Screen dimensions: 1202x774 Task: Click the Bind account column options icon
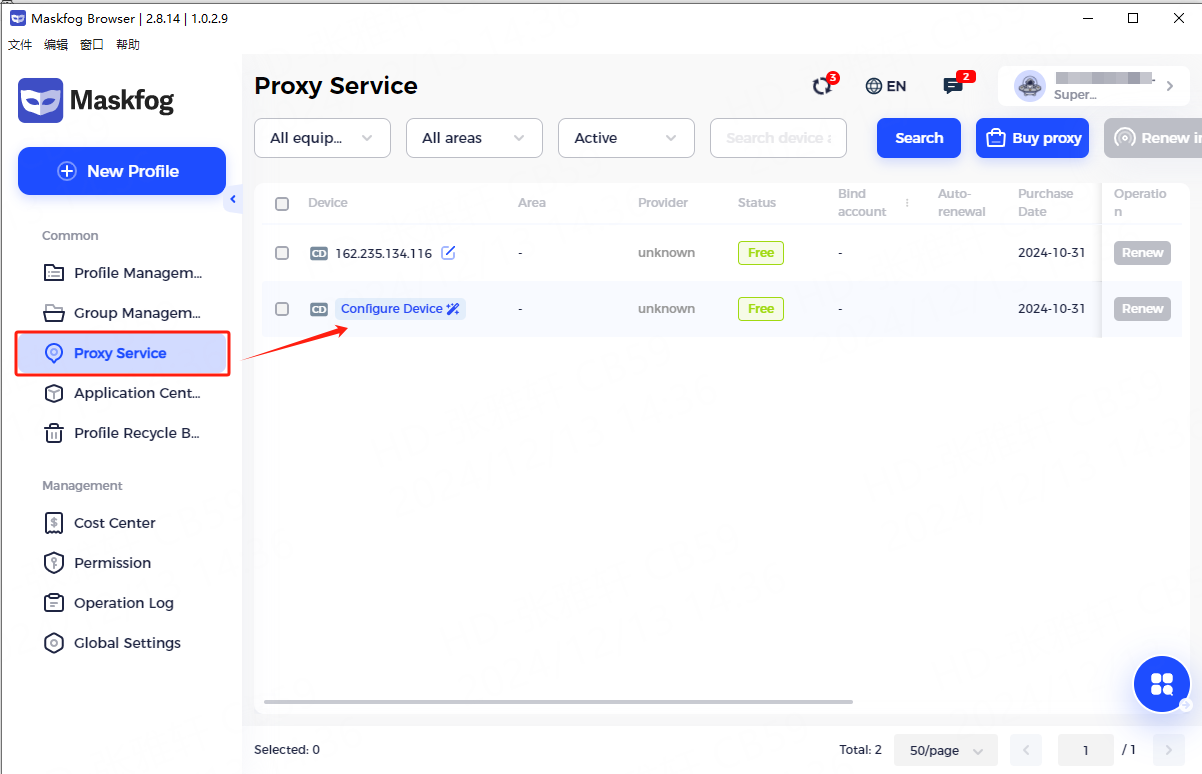[907, 203]
